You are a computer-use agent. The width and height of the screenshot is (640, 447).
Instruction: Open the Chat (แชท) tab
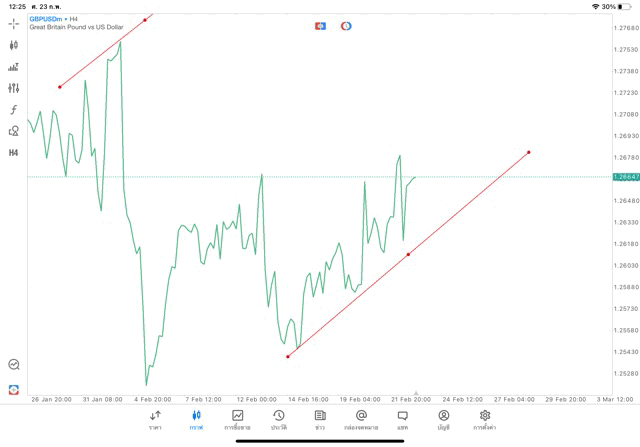402,419
